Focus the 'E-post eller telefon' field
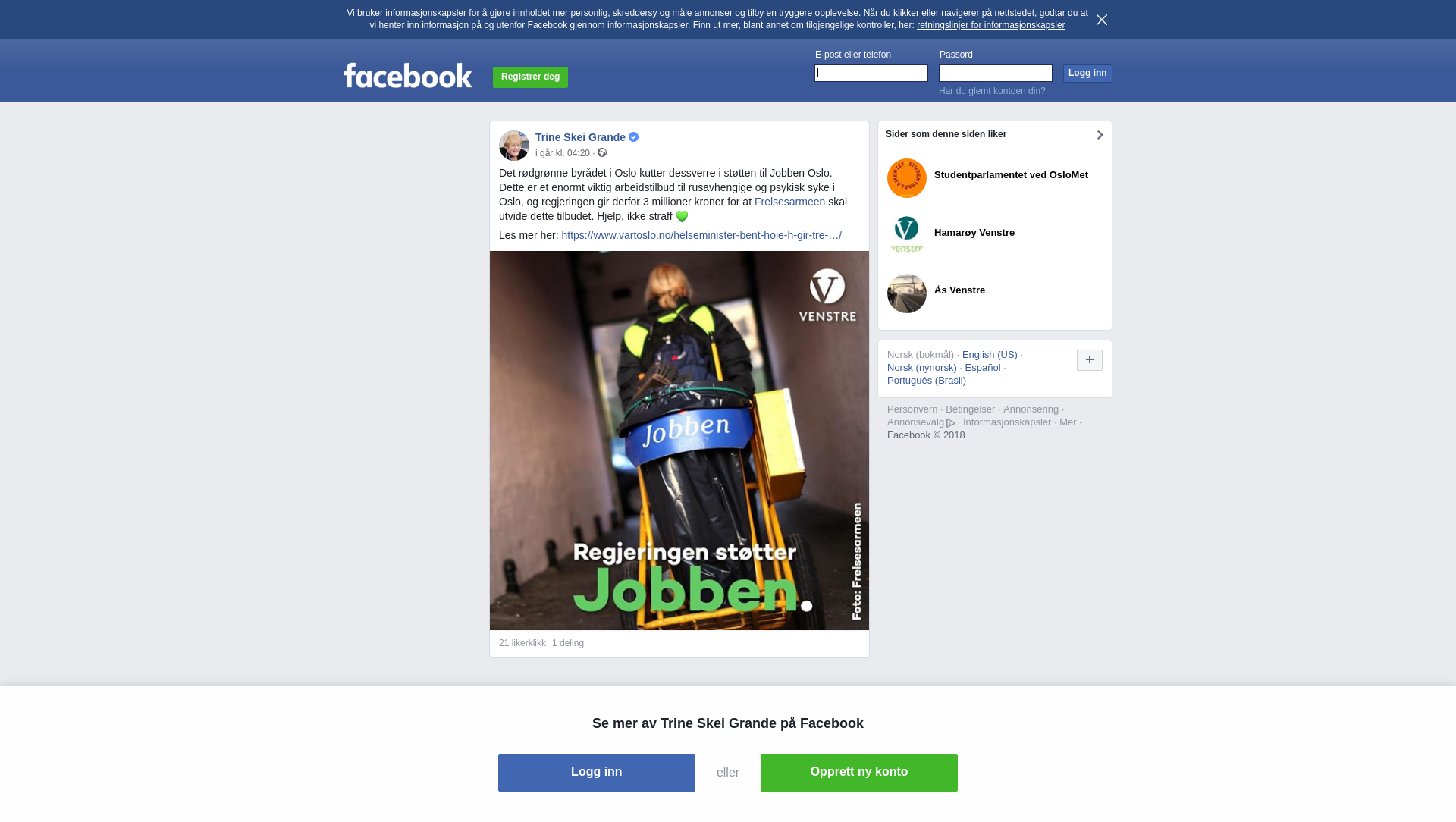The image size is (1456, 822). [871, 73]
